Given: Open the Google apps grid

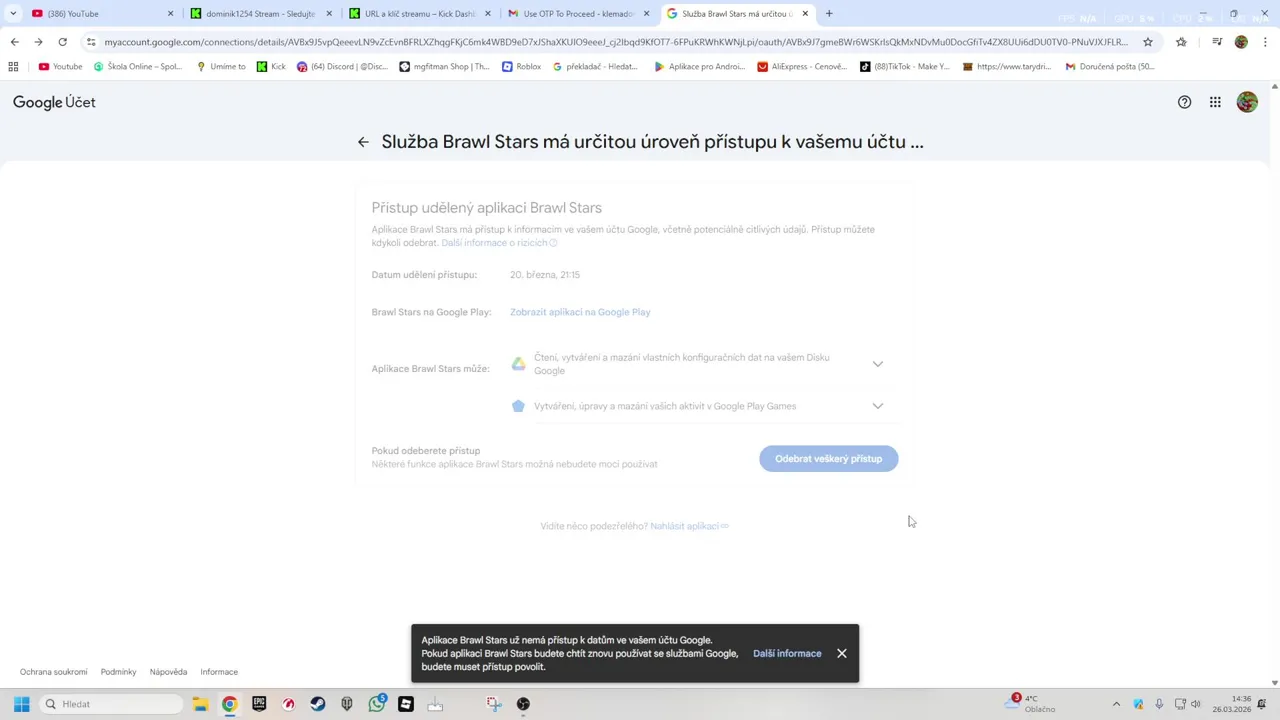Looking at the screenshot, I should [x=1215, y=102].
